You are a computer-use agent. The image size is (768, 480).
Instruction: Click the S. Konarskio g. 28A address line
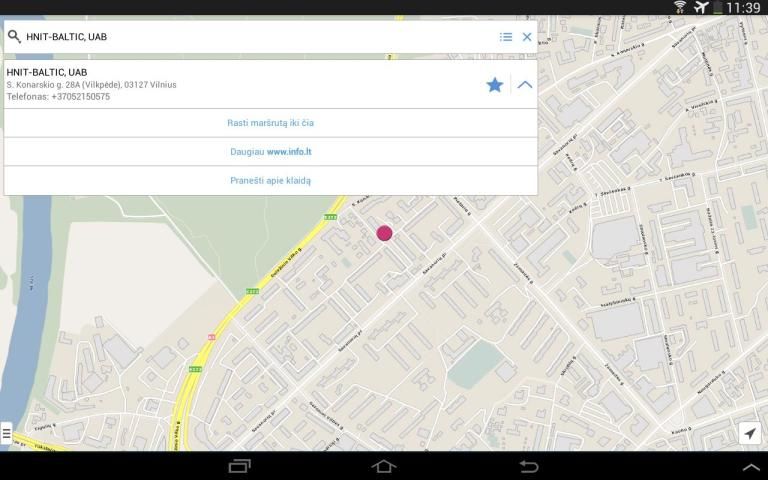click(91, 85)
